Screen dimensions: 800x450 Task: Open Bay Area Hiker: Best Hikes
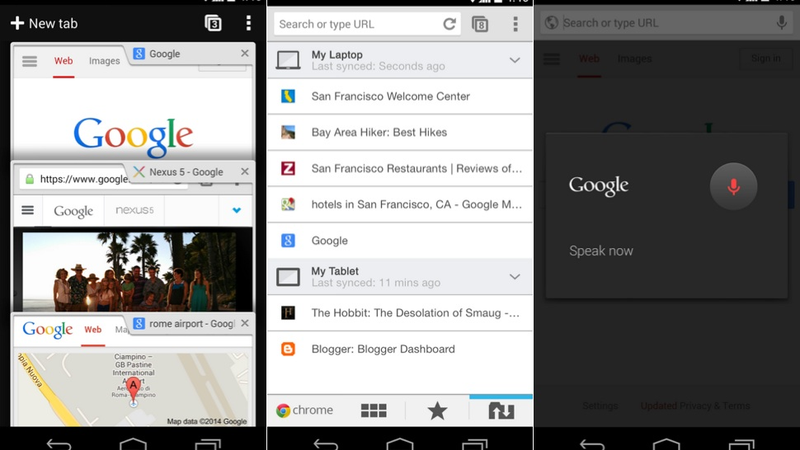[x=400, y=132]
